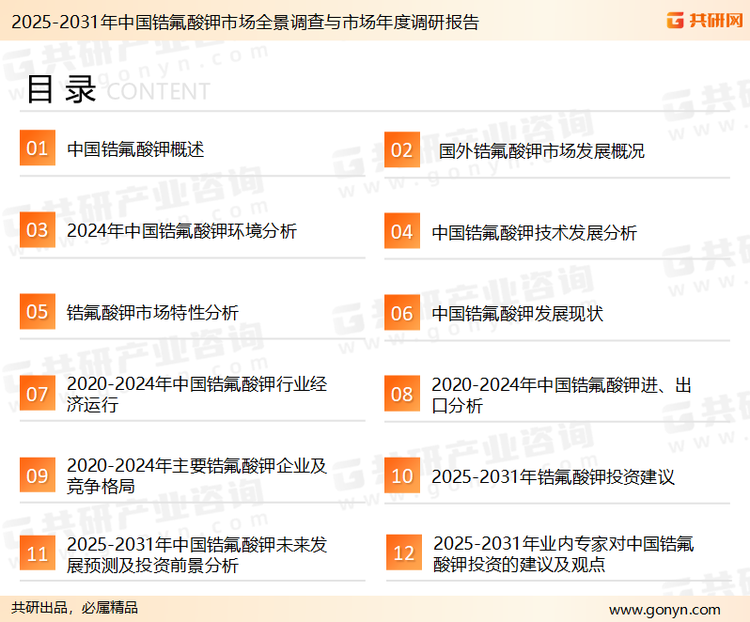Click the report title in the header

click(245, 22)
